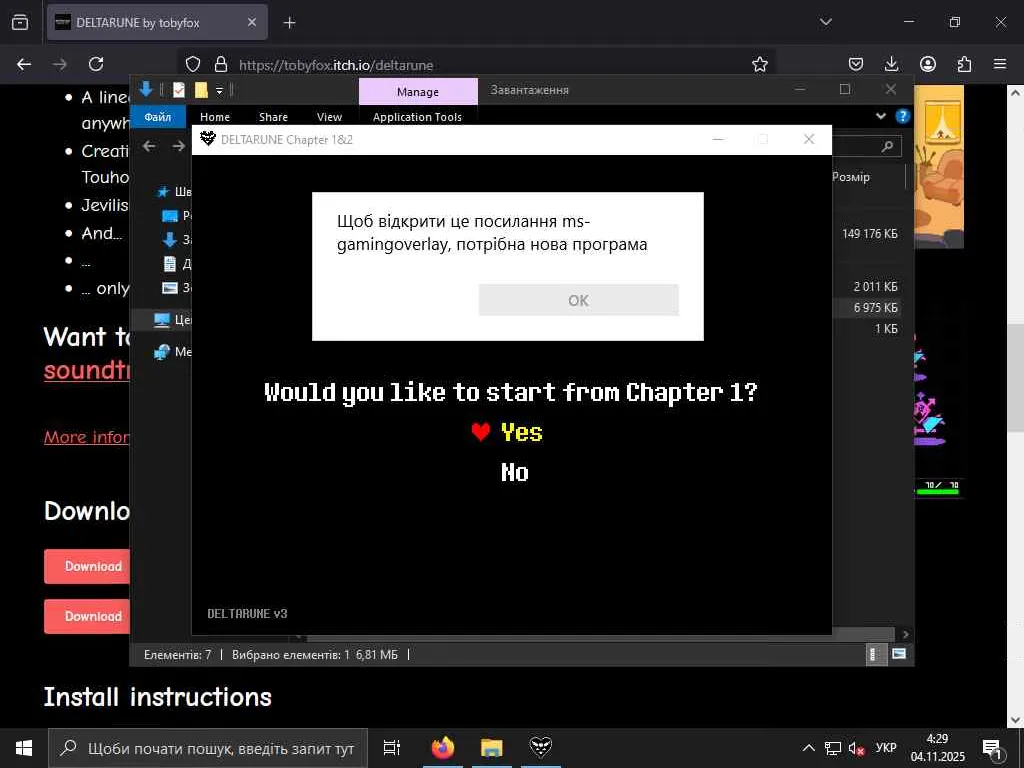Click the Firefox View icon left of the tab
The image size is (1024, 768).
[20, 22]
